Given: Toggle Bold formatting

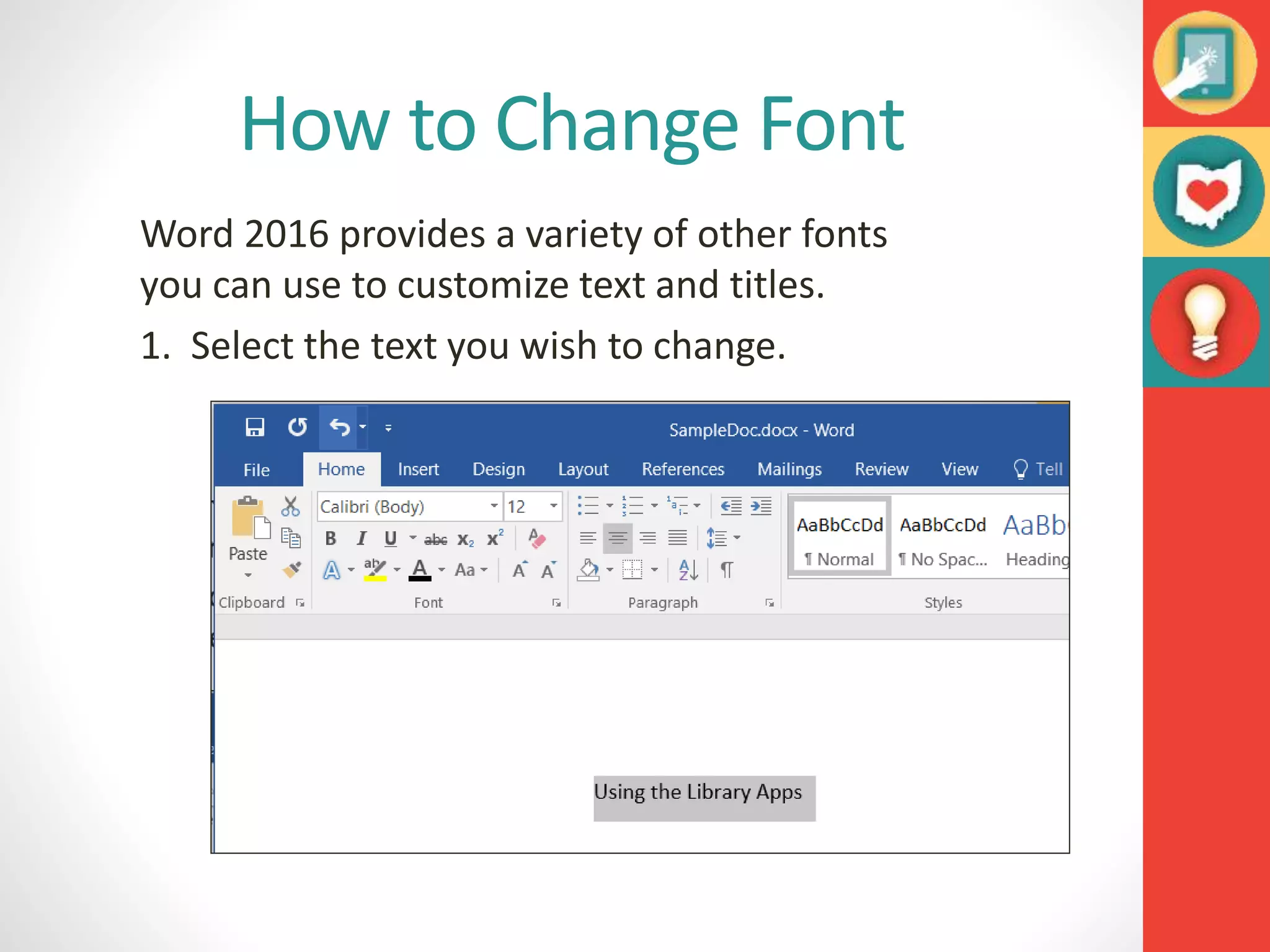Looking at the screenshot, I should pos(331,539).
